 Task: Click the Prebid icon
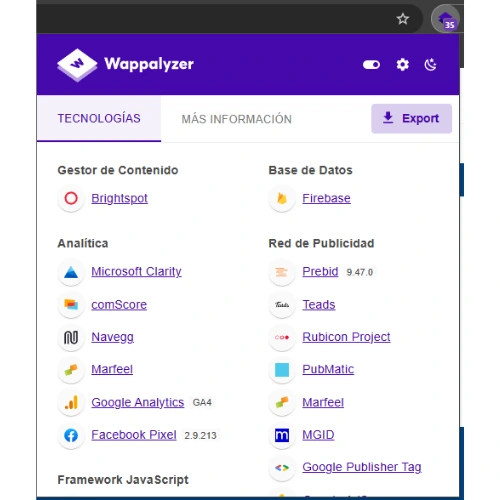point(282,272)
